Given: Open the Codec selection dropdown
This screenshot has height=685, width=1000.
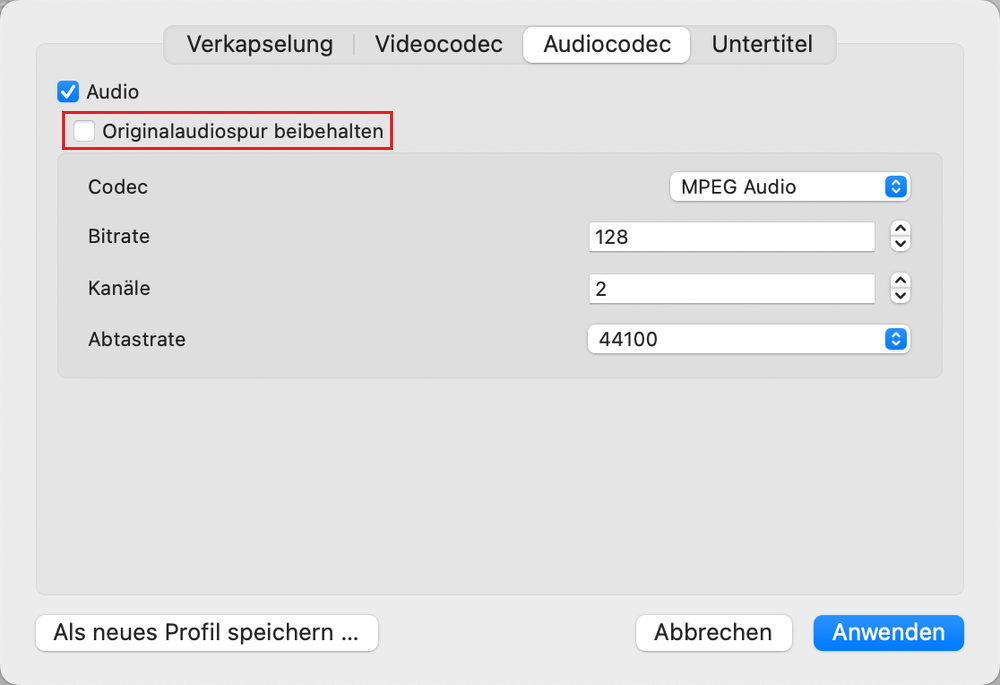Looking at the screenshot, I should point(790,187).
